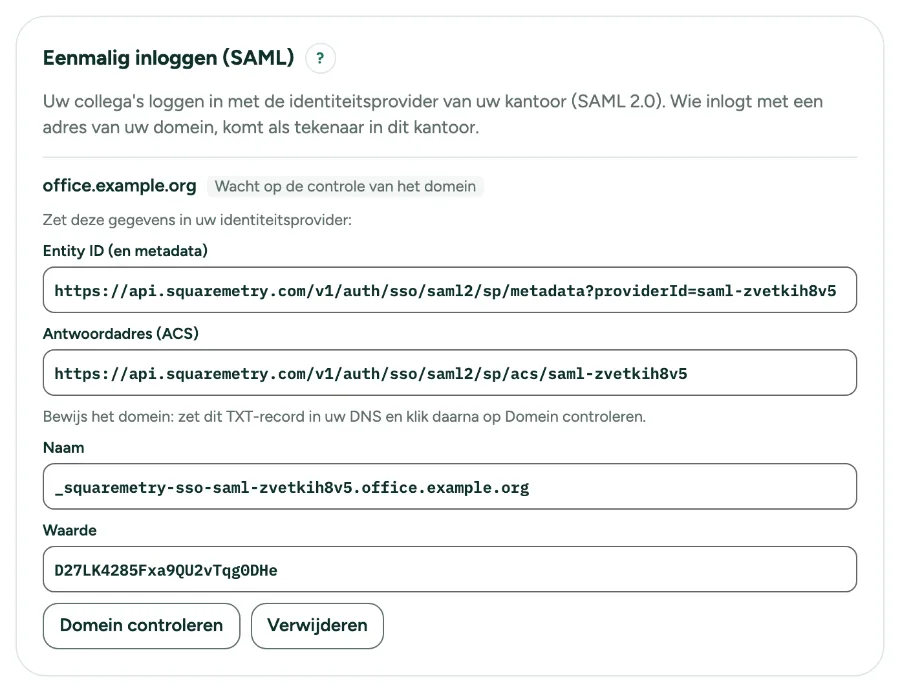Click the 'Entity ID (en metadata)' label
This screenshot has height=692, width=900.
tap(125, 251)
